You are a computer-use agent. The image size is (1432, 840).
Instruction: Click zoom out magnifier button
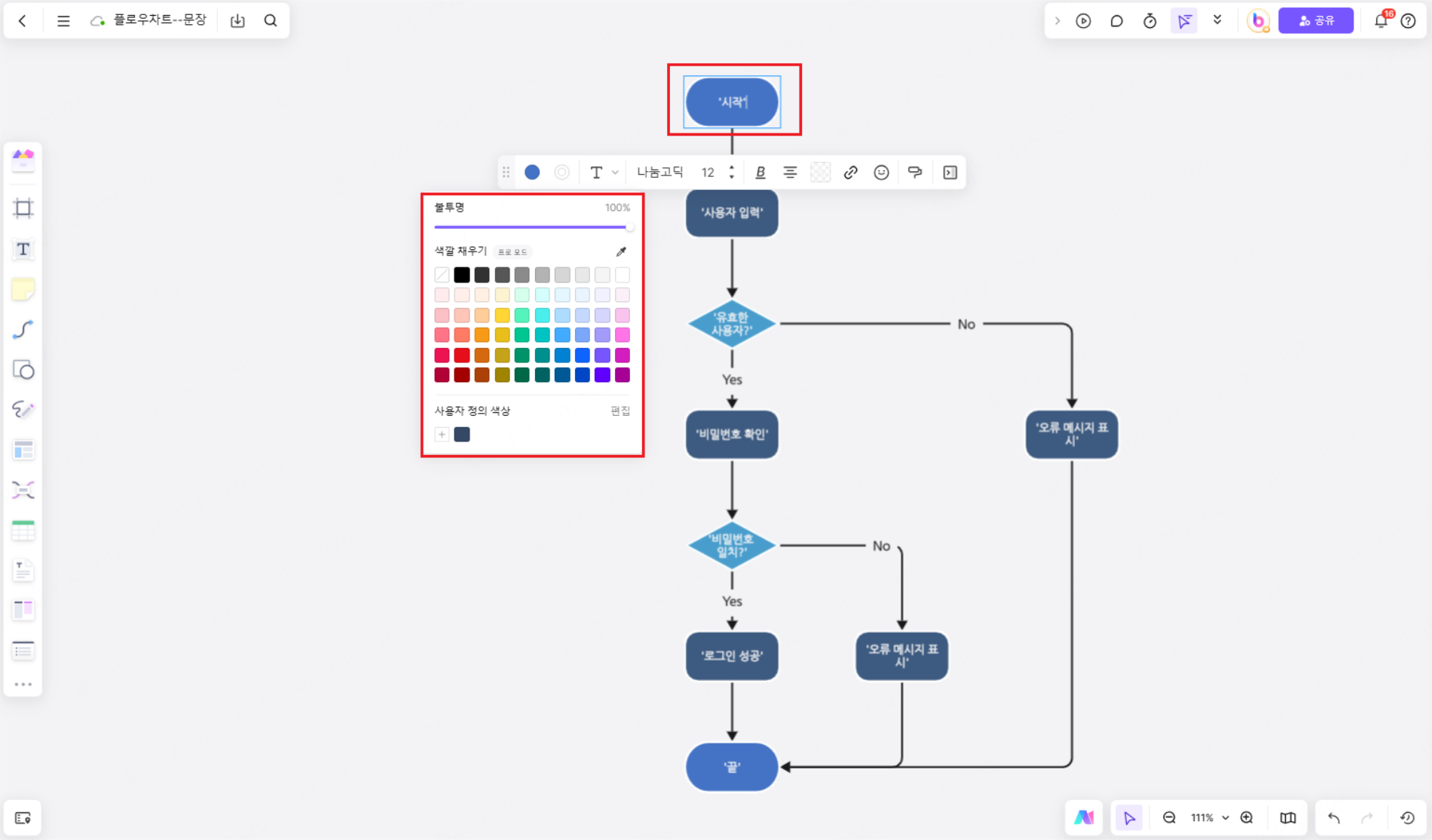tap(1169, 818)
